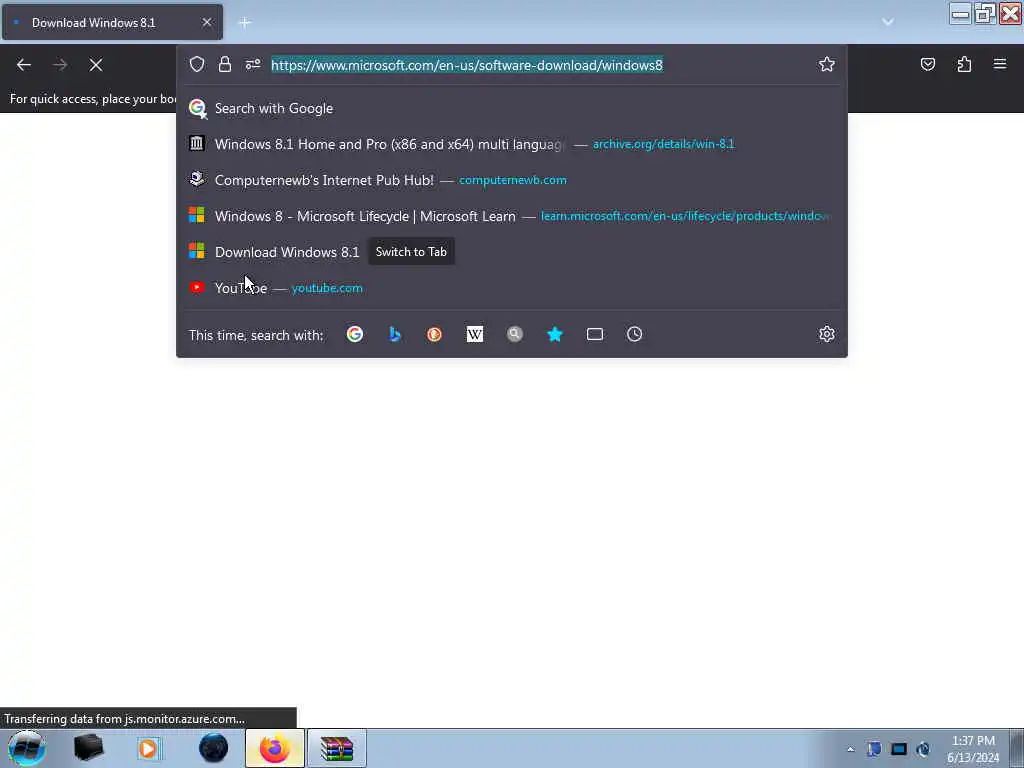Search this time with DuckDuckGo icon
The image size is (1024, 768).
(434, 334)
